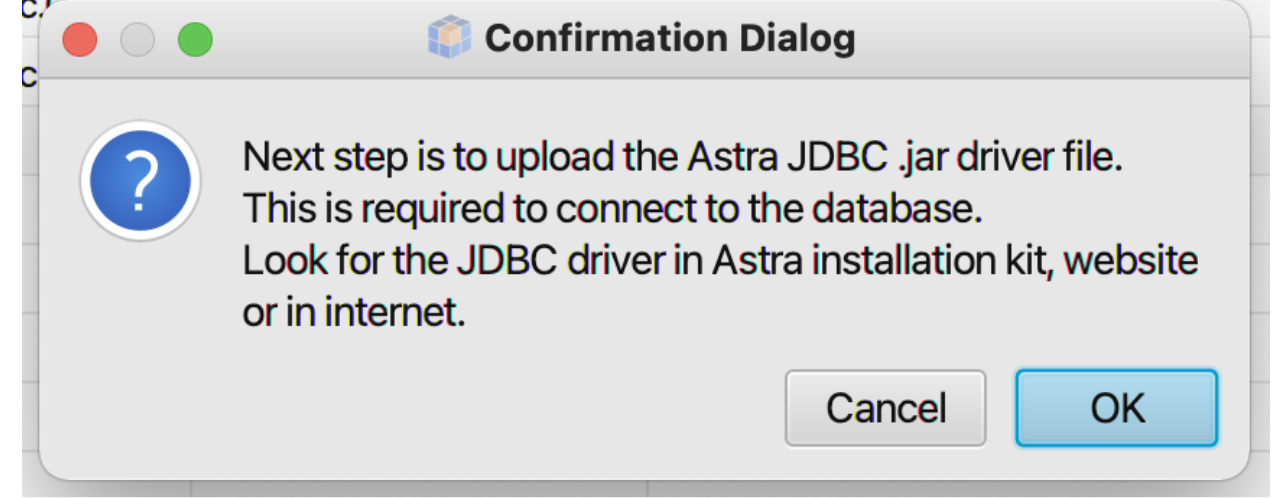1276x498 pixels.
Task: Click the green zoom window button
Action: tap(195, 40)
